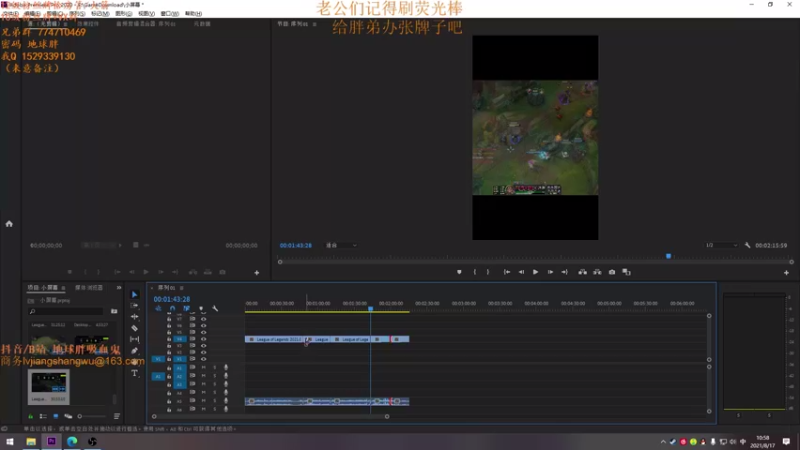The width and height of the screenshot is (800, 450).
Task: Switch Project panel to icon view
Action: tap(56, 416)
